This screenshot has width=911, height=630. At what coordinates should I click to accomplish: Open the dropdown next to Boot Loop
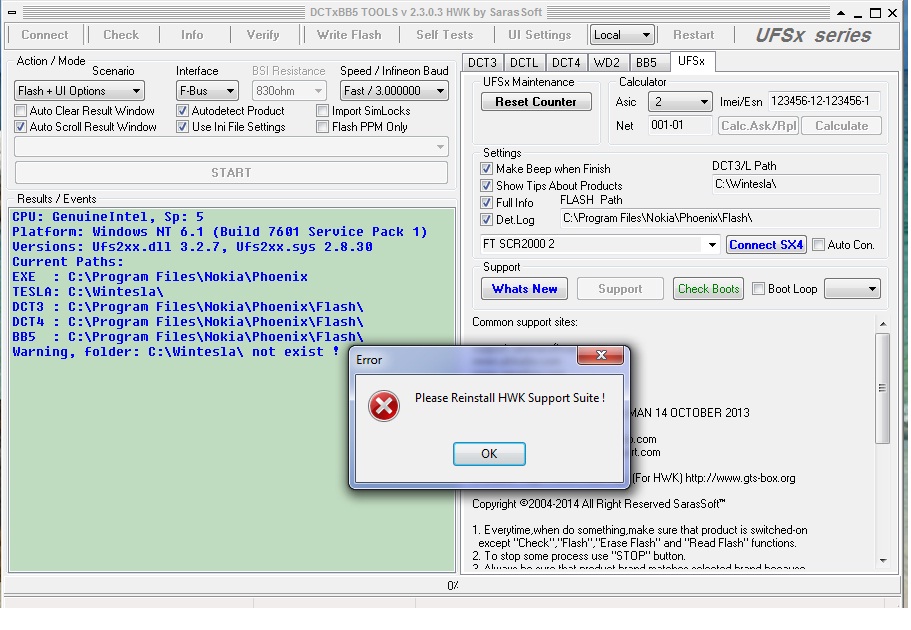pyautogui.click(x=852, y=289)
